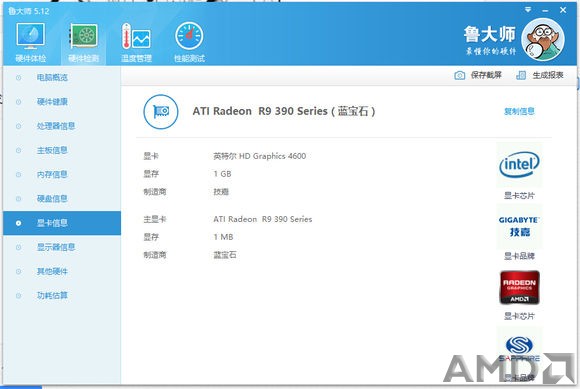Click the Radeon Graphics AMD logo
This screenshot has width=580, height=389.
520,287
